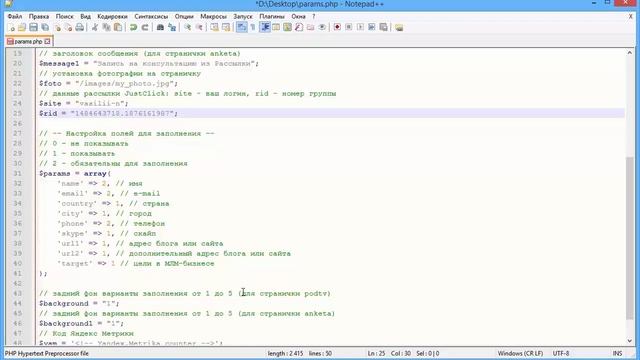The height and width of the screenshot is (360, 640).
Task: Click the Paste toolbar icon
Action: (118, 27)
